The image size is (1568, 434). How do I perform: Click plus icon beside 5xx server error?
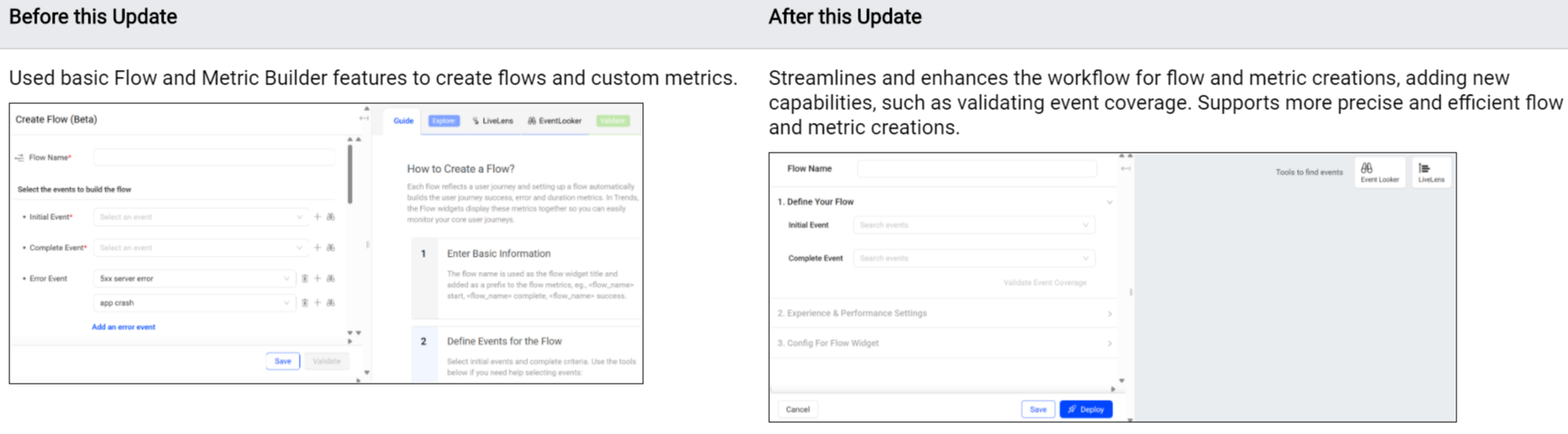point(318,279)
